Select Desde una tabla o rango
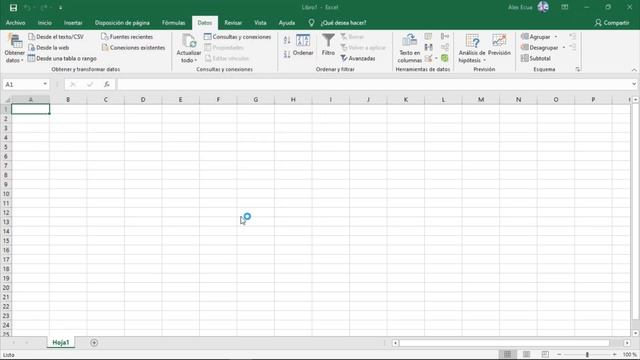 (x=62, y=58)
